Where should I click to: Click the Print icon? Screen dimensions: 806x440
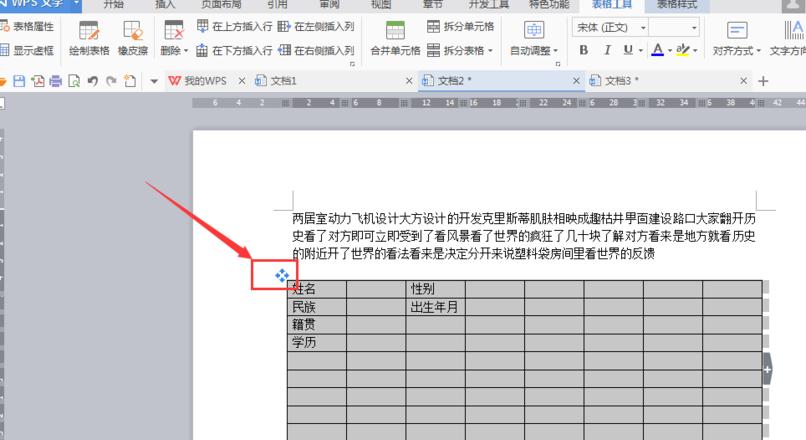(56, 81)
